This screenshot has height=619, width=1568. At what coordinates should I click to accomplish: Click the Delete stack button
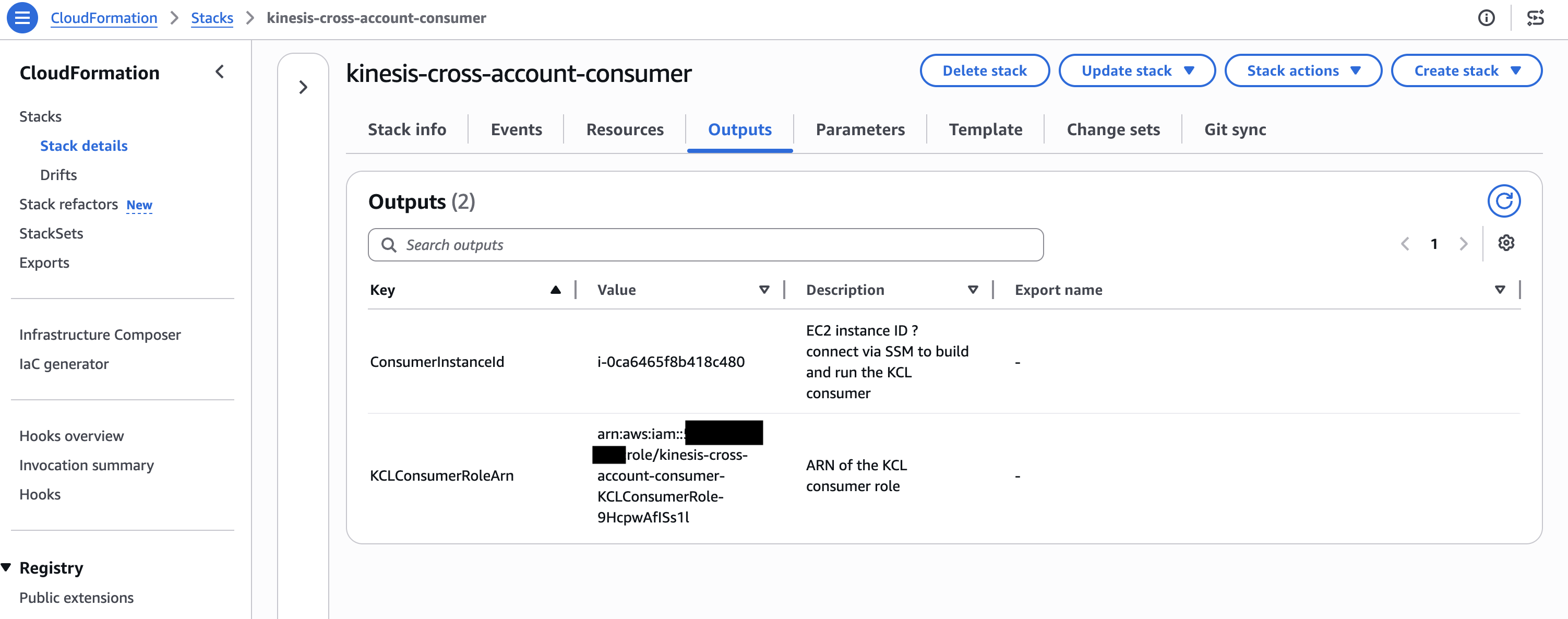pos(984,70)
